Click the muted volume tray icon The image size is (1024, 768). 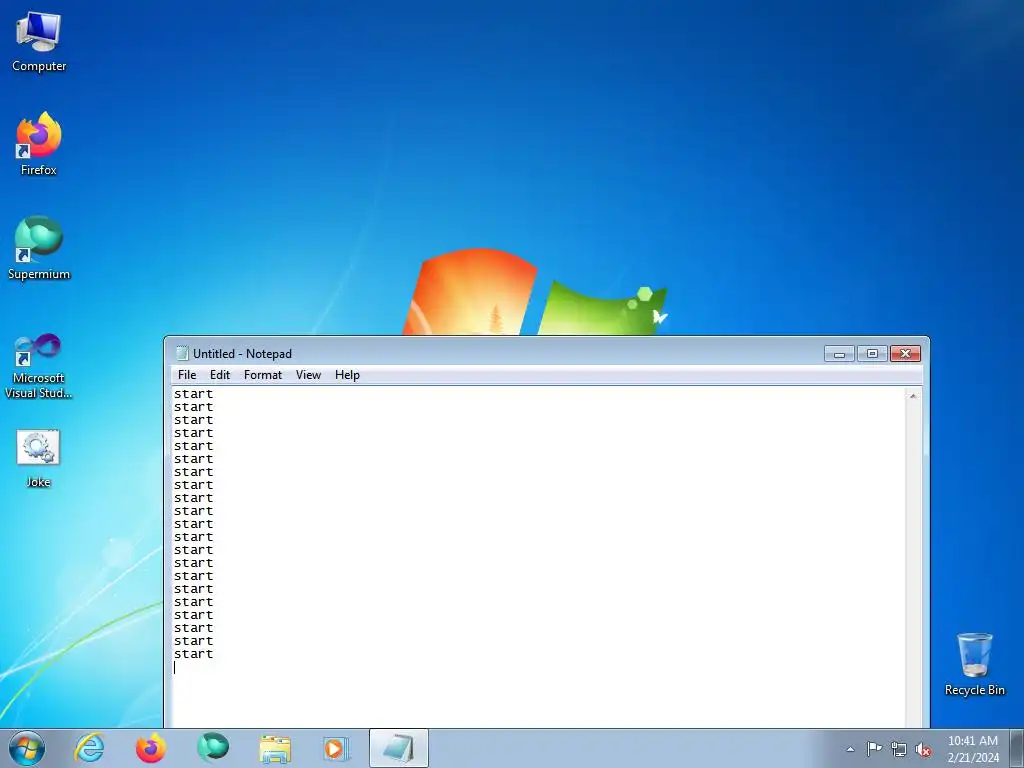[923, 749]
